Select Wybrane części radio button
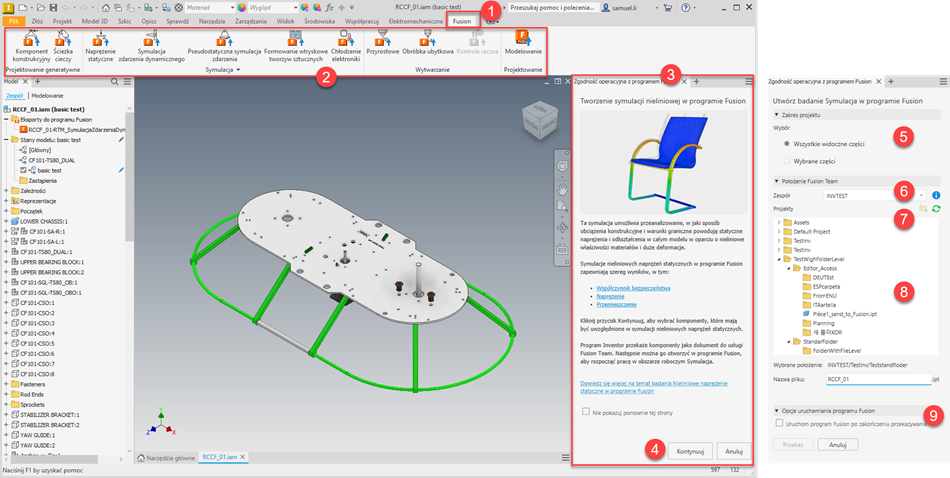The width and height of the screenshot is (950, 478). point(787,161)
